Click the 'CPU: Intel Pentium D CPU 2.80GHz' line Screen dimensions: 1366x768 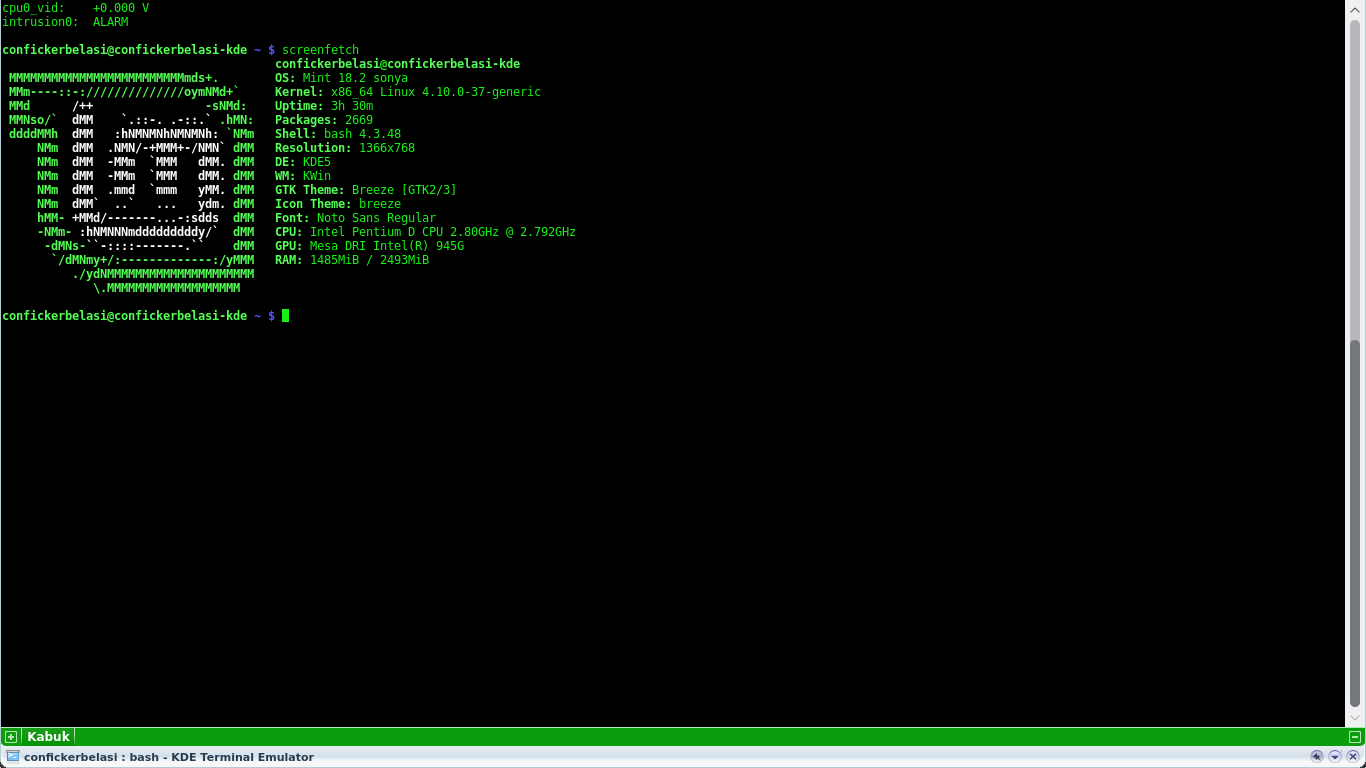coord(425,232)
